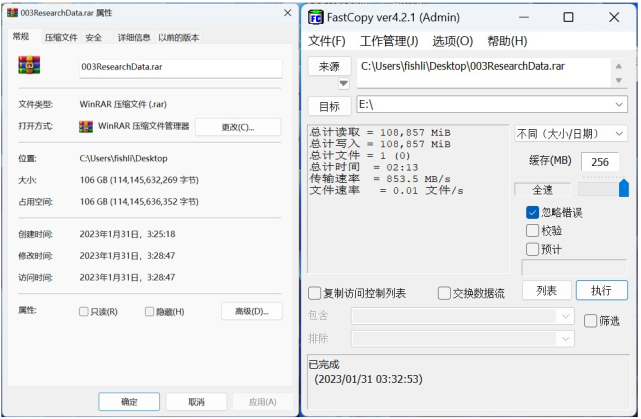Enable the 筛选 filter checkbox
This screenshot has height=419, width=641.
click(x=590, y=321)
